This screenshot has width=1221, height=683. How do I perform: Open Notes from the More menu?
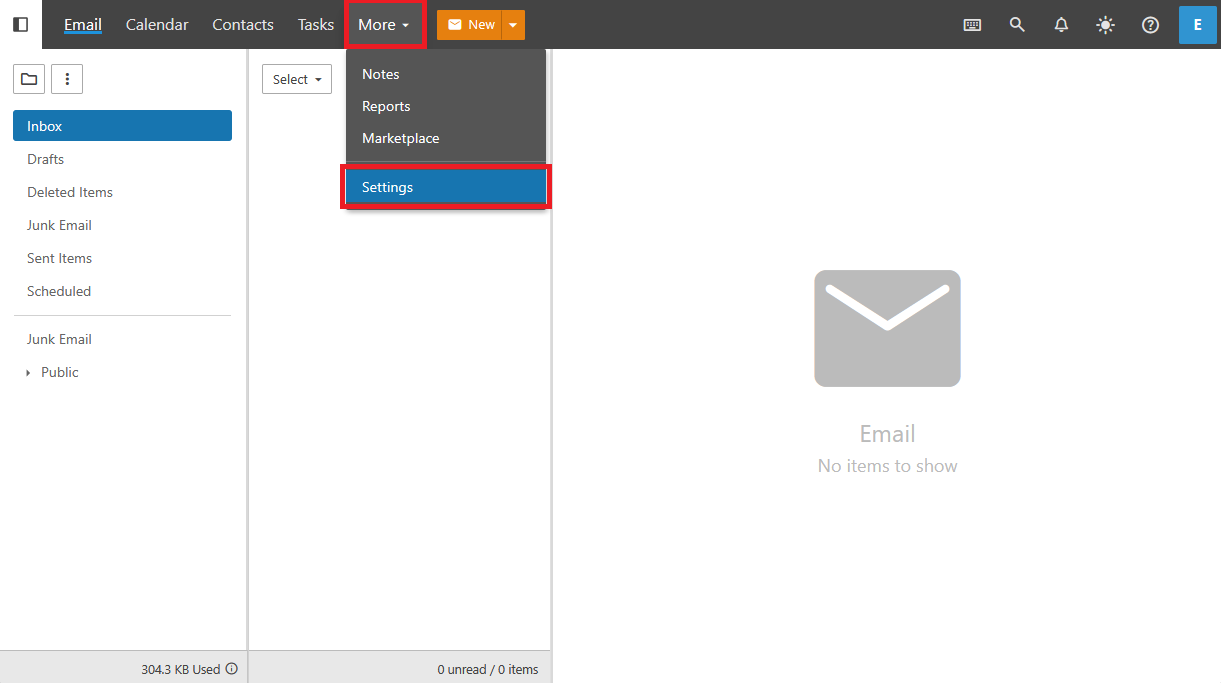381,74
